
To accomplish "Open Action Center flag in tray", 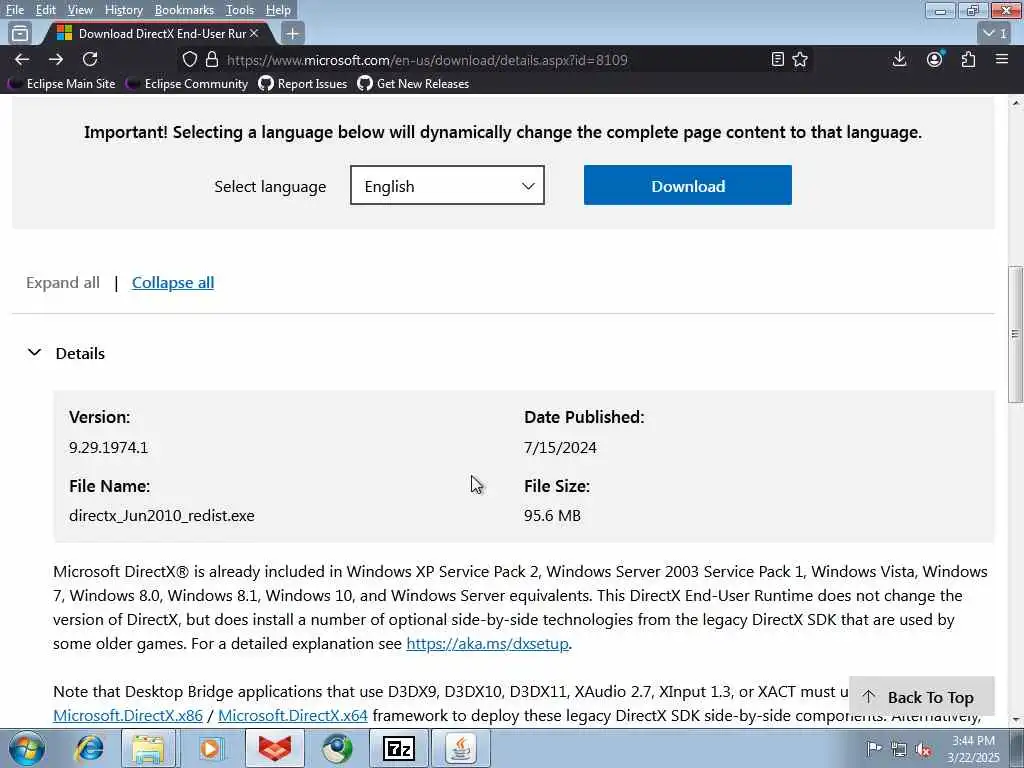I will click(873, 748).
